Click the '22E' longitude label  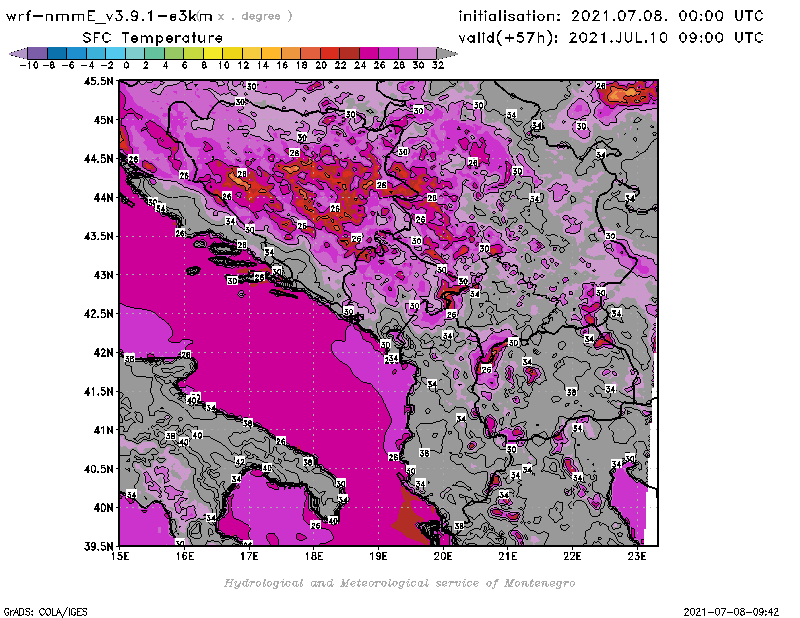(x=572, y=556)
